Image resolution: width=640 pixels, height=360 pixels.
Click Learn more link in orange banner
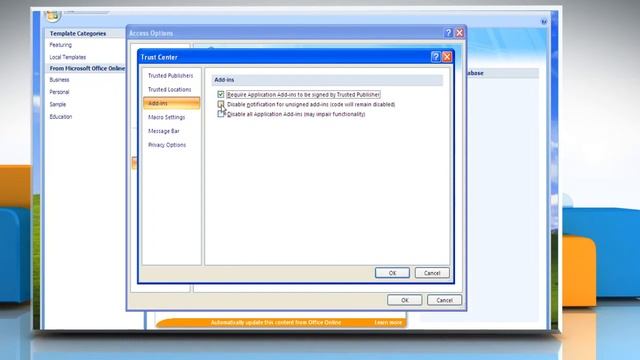(x=388, y=322)
